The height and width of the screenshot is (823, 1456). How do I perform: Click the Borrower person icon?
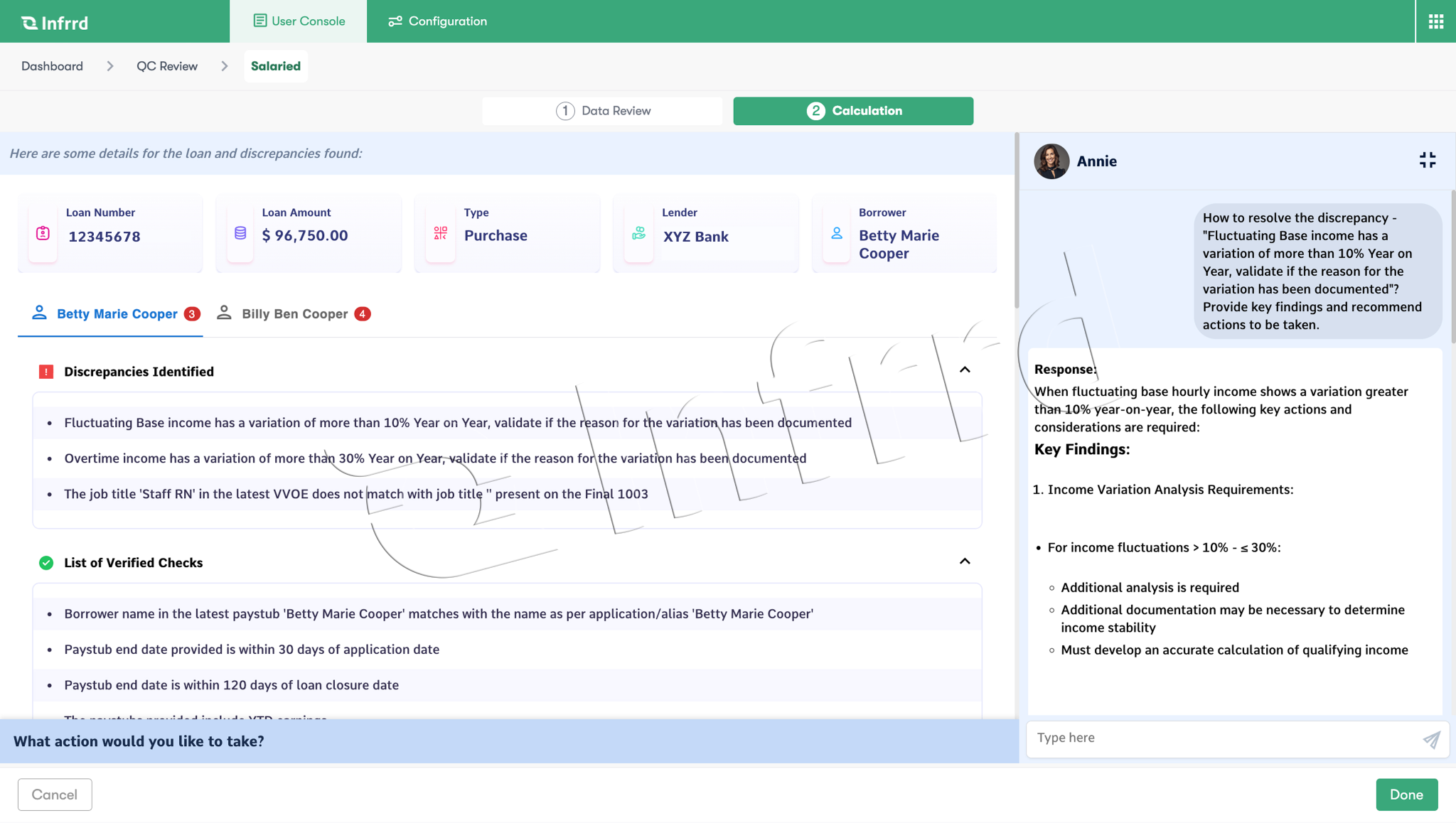[x=837, y=233]
